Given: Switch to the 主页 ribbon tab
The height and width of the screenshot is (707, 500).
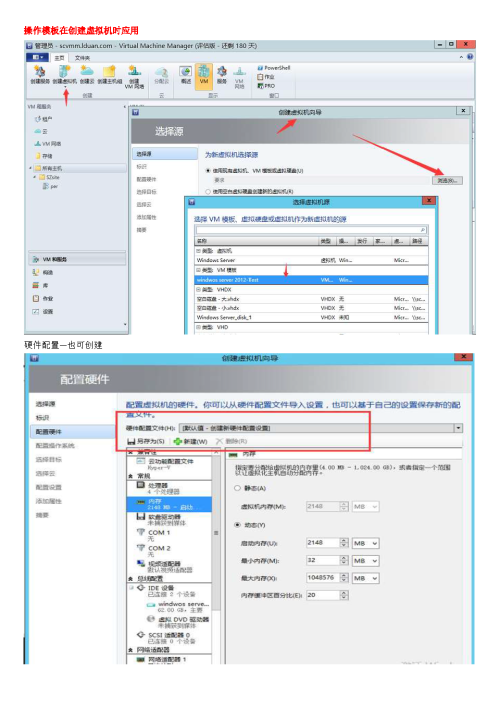Looking at the screenshot, I should point(59,58).
